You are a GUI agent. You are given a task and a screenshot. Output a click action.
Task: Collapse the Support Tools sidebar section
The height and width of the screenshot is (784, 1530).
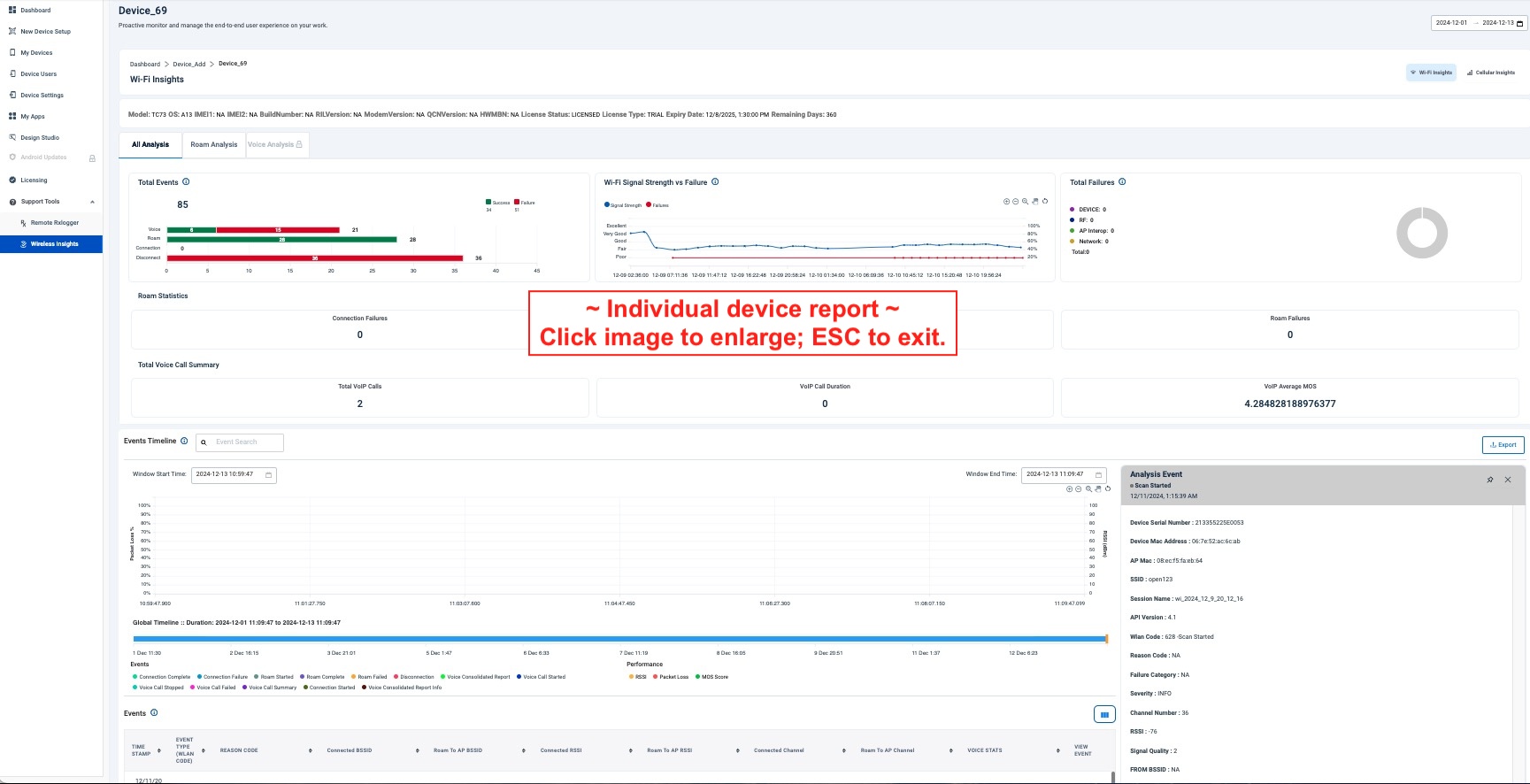pos(92,202)
